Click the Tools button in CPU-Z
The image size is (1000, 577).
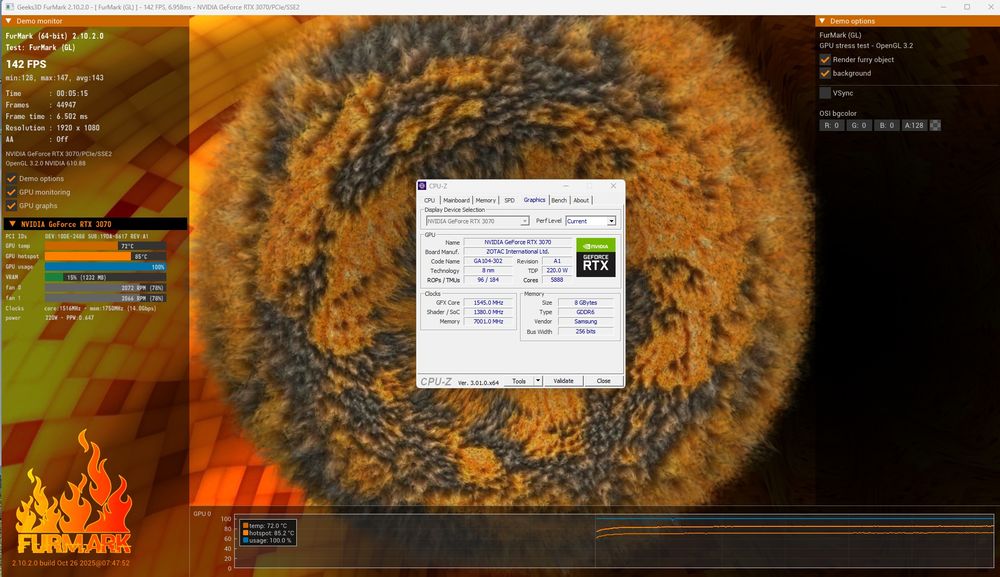coord(519,381)
